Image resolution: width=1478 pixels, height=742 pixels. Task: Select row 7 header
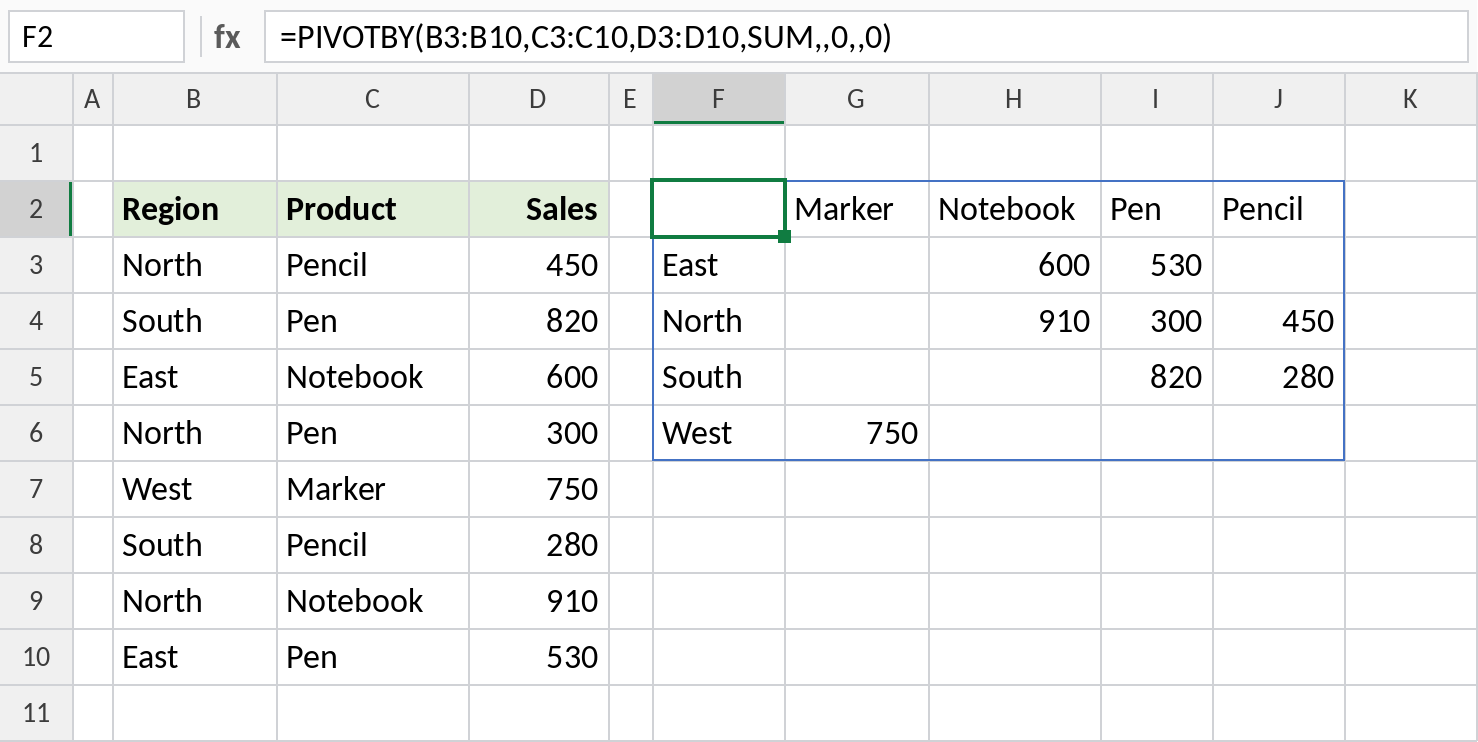[36, 489]
